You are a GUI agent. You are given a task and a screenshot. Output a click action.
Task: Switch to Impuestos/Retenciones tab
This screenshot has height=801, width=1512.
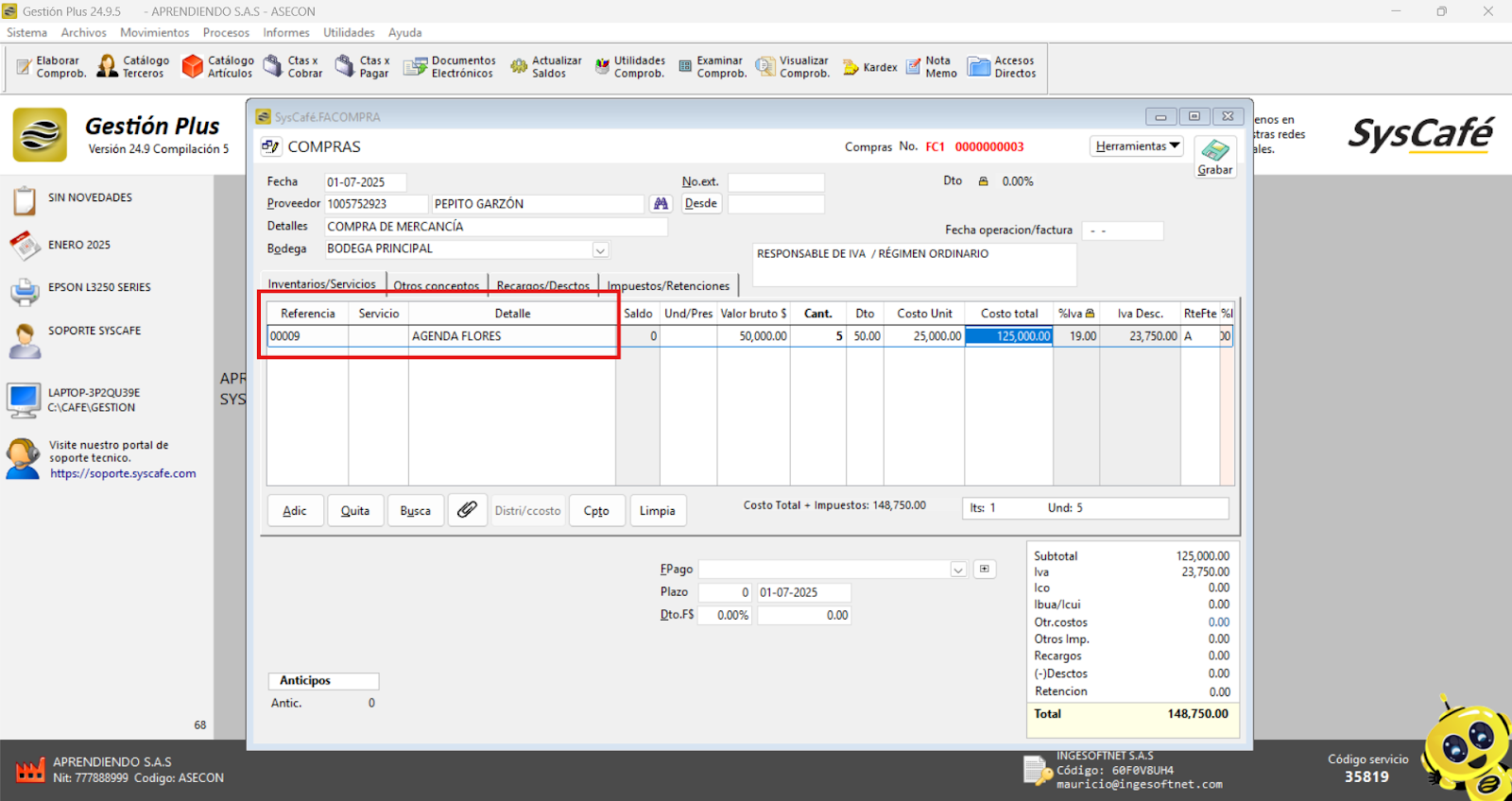pyautogui.click(x=668, y=285)
